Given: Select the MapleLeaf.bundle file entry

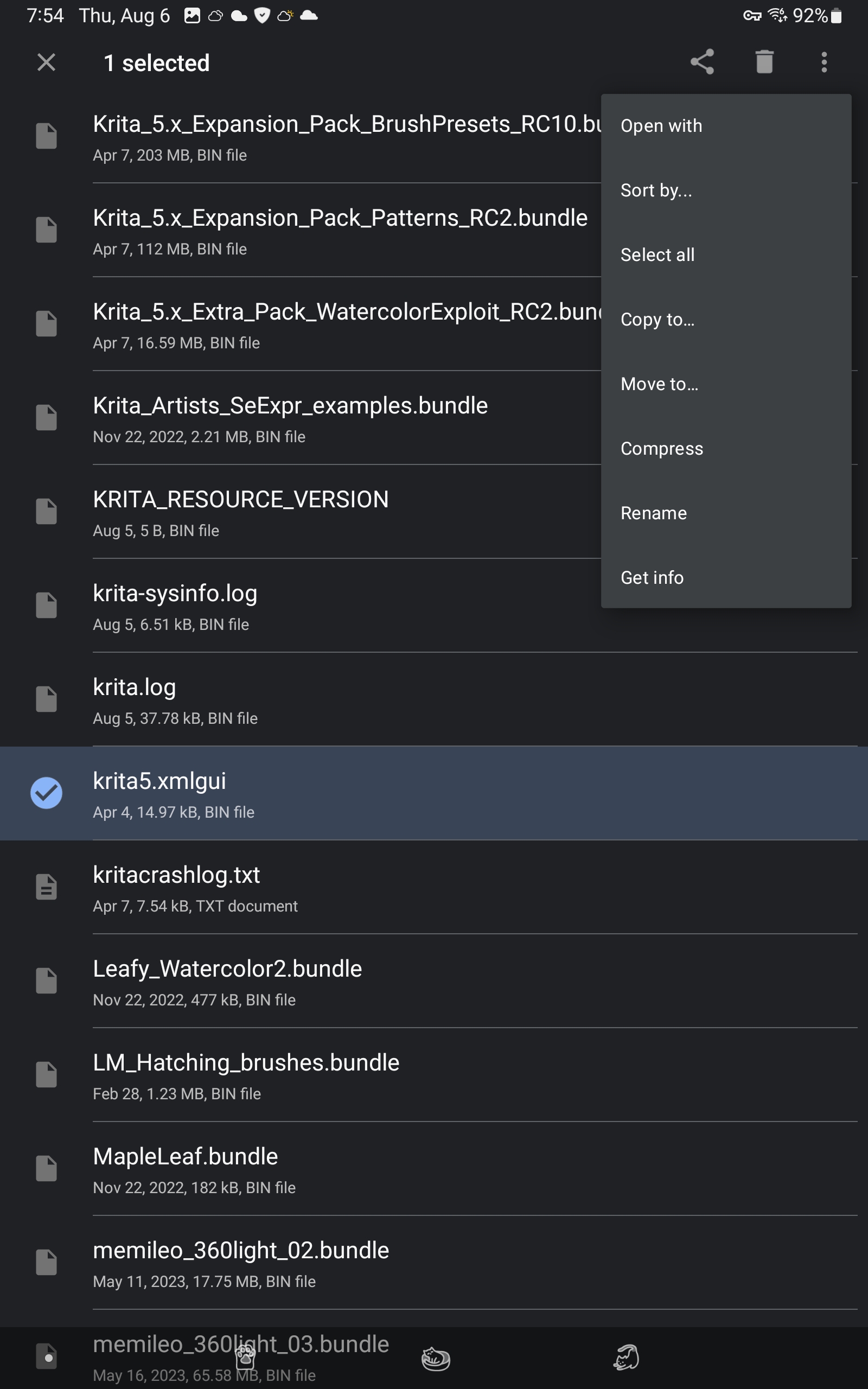Looking at the screenshot, I should [x=434, y=1169].
